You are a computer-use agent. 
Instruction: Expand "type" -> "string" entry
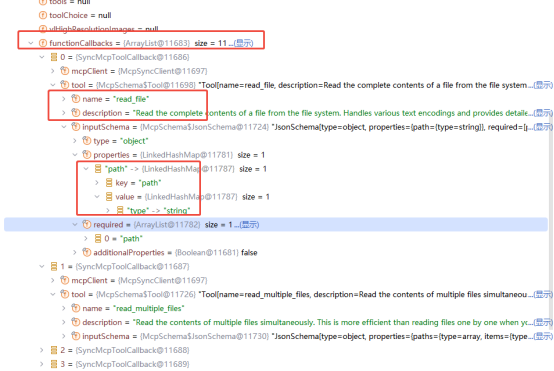[108, 211]
